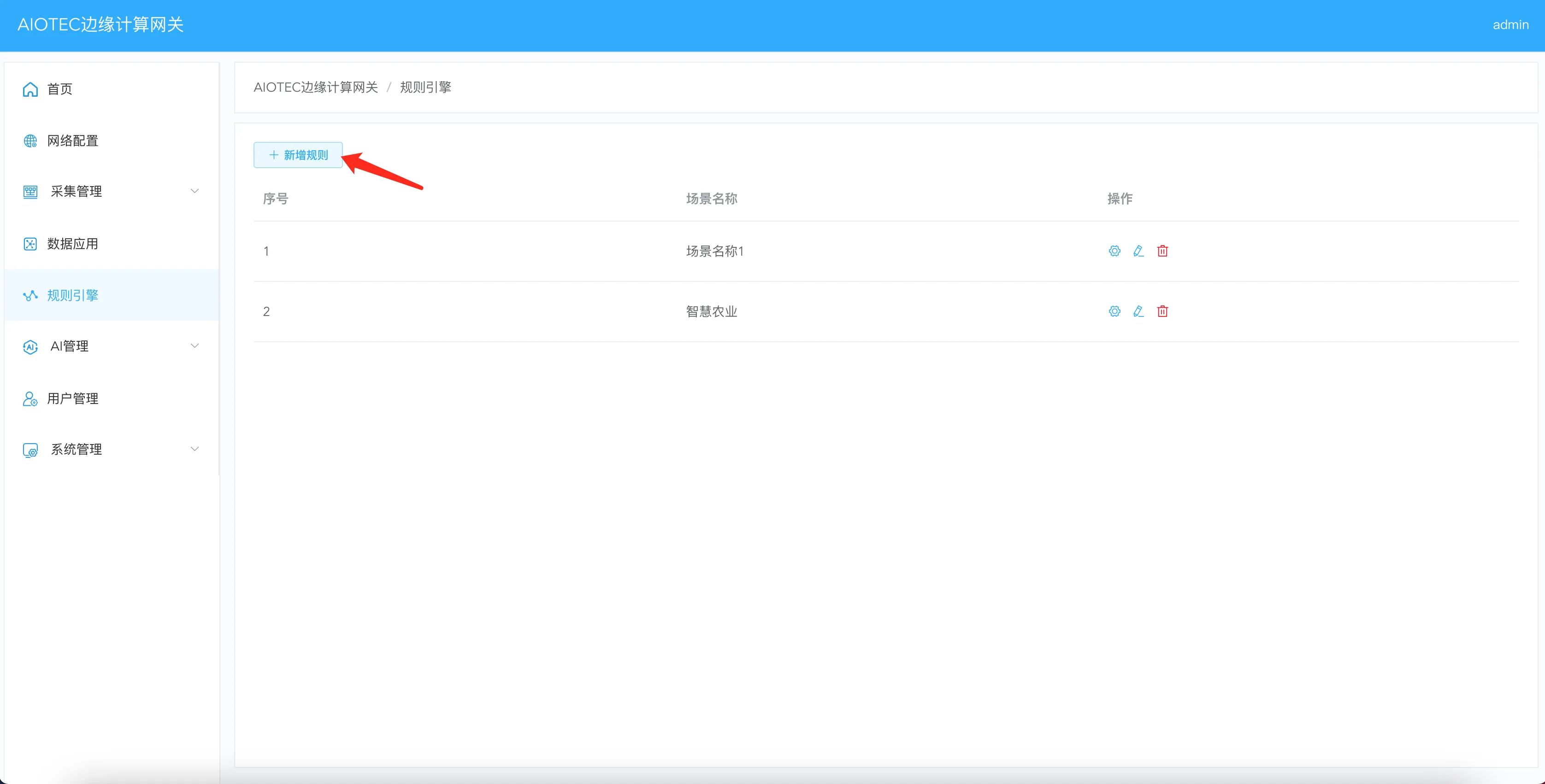The image size is (1545, 784).
Task: Go to 网络配置 page
Action: tap(72, 141)
